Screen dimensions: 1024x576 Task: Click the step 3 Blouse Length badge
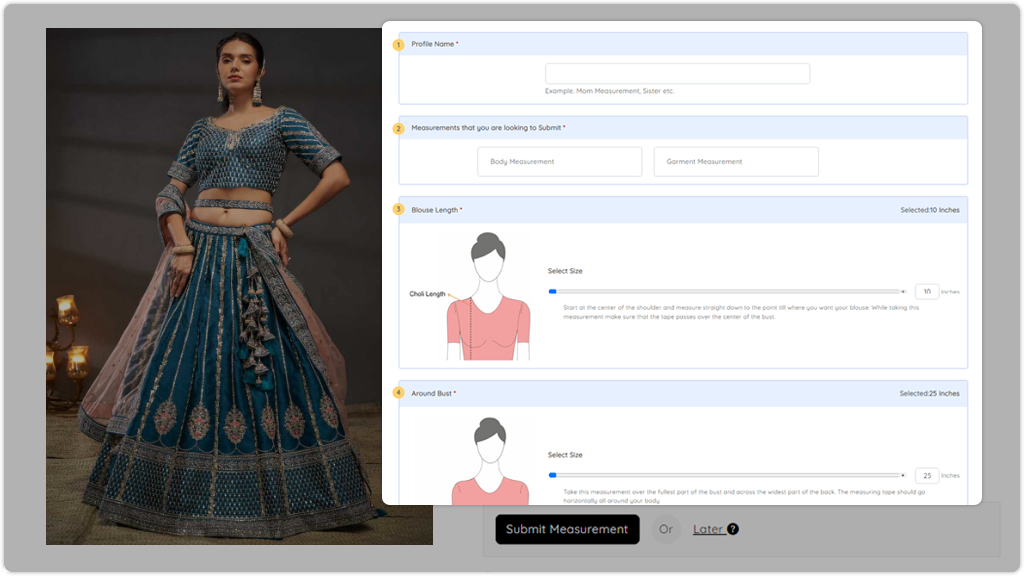398,210
